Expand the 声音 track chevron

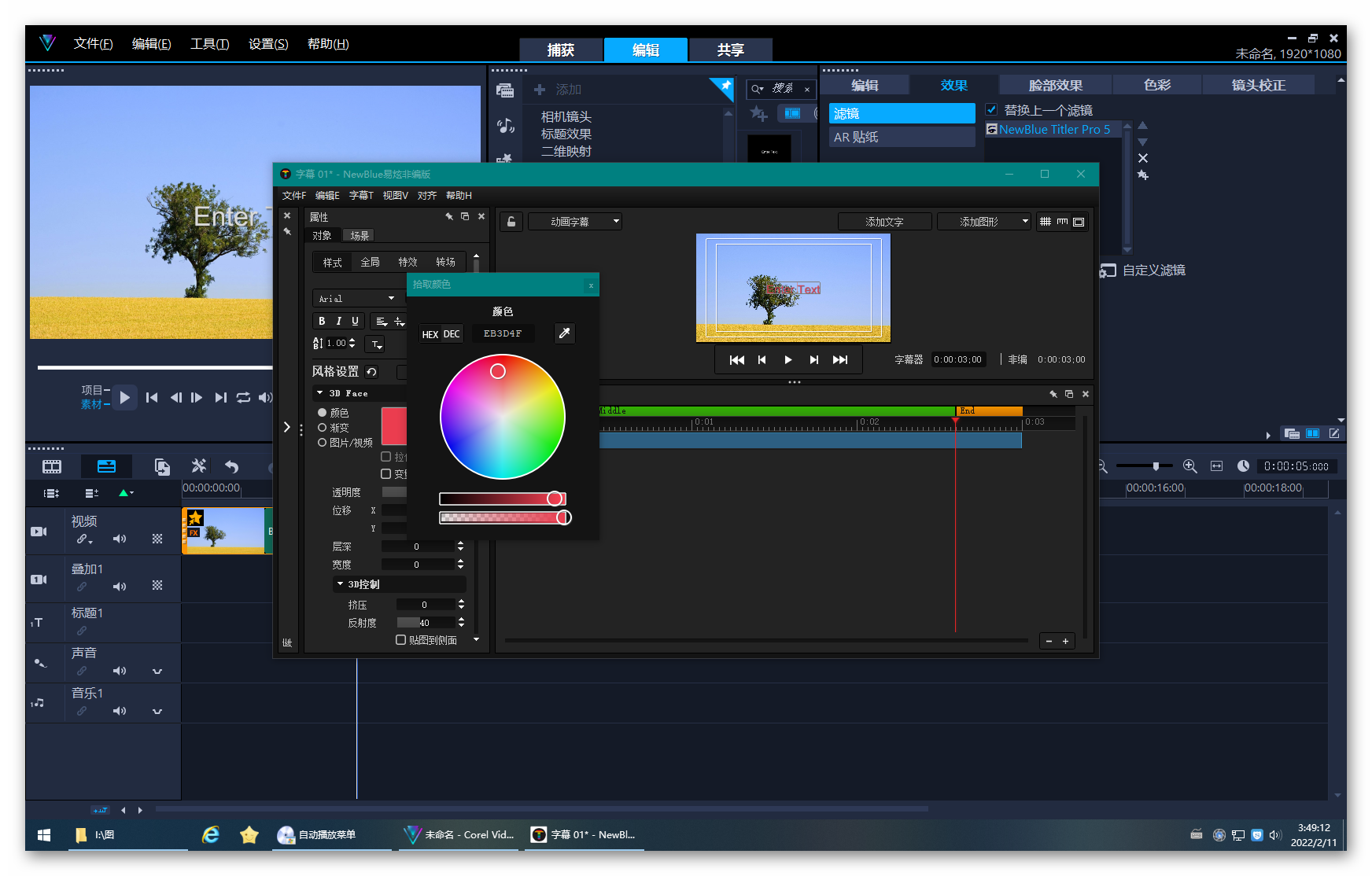[157, 671]
